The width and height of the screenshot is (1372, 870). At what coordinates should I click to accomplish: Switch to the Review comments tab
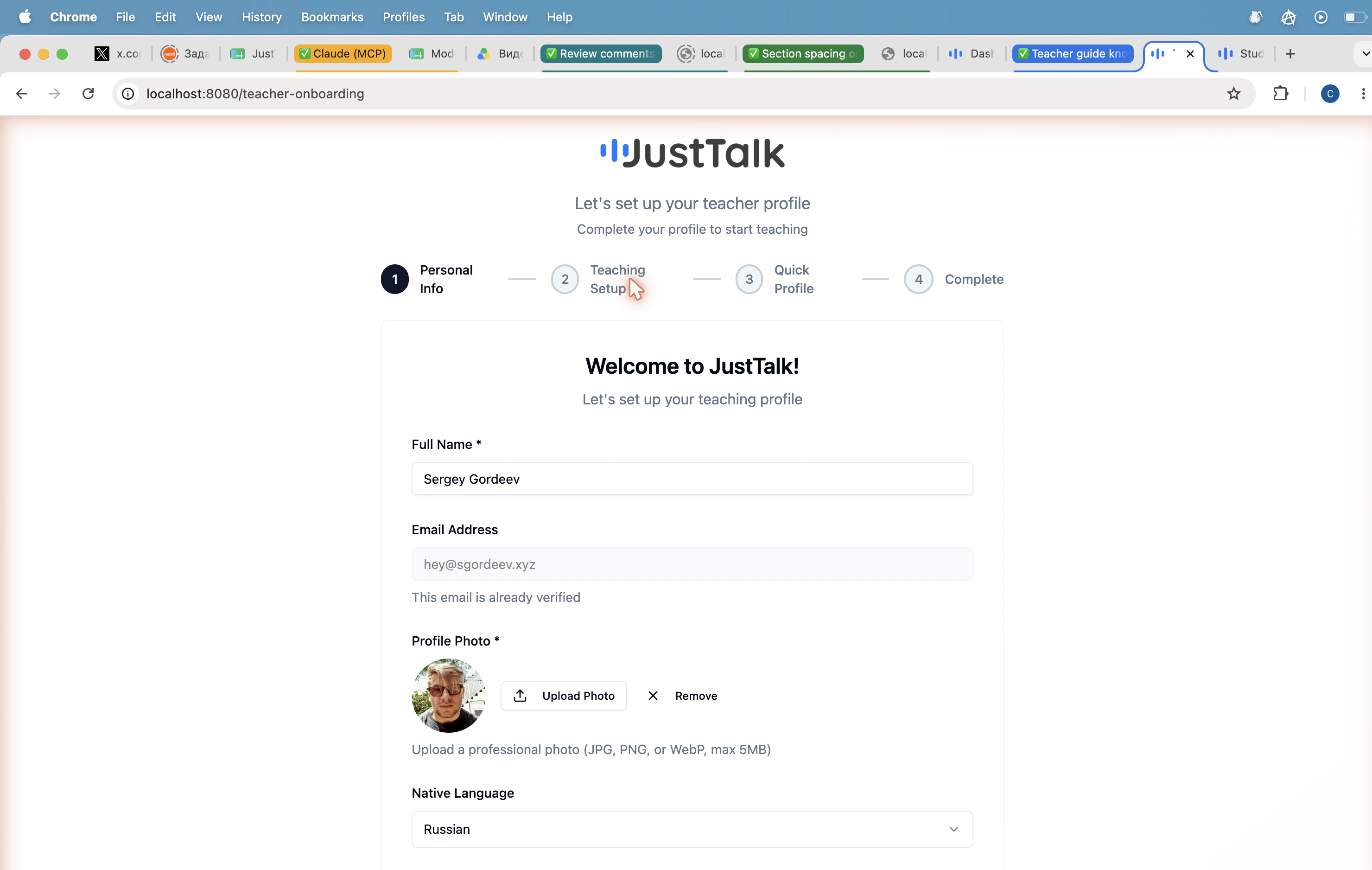click(x=601, y=54)
